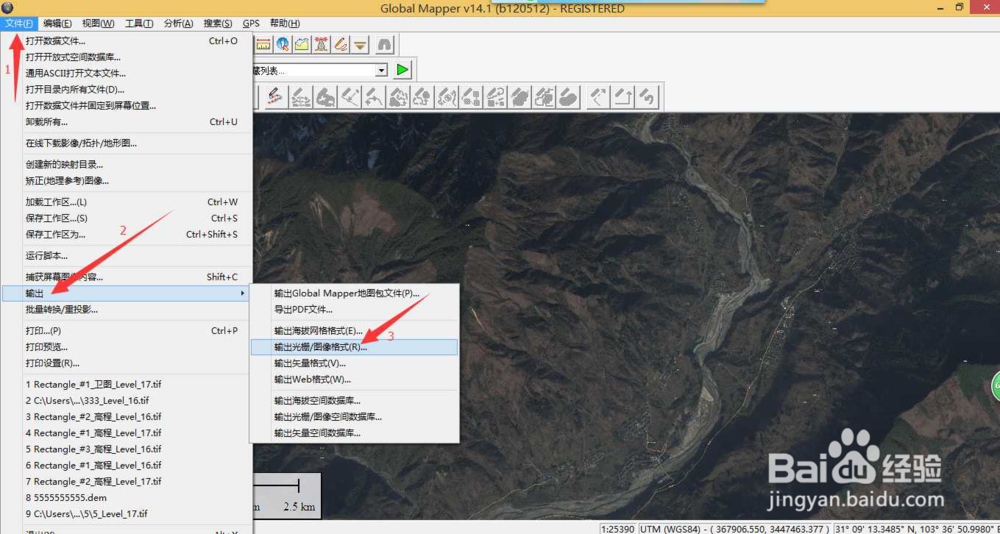Select 保存工作区为... entry

click(x=126, y=234)
